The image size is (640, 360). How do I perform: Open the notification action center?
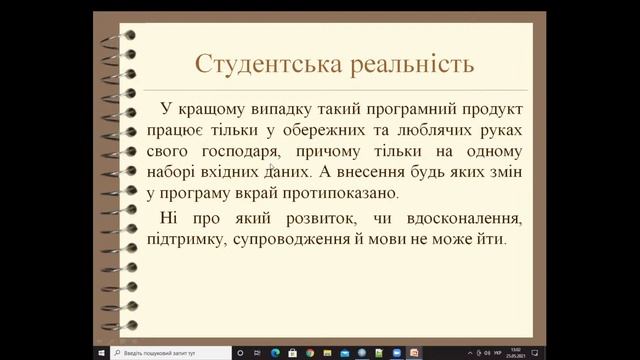point(535,353)
